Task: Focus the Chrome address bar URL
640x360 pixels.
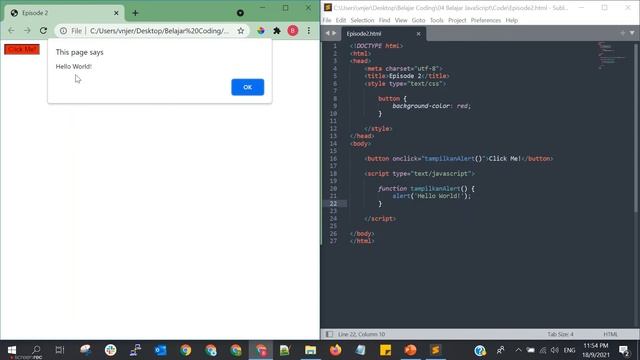Action: [159, 31]
